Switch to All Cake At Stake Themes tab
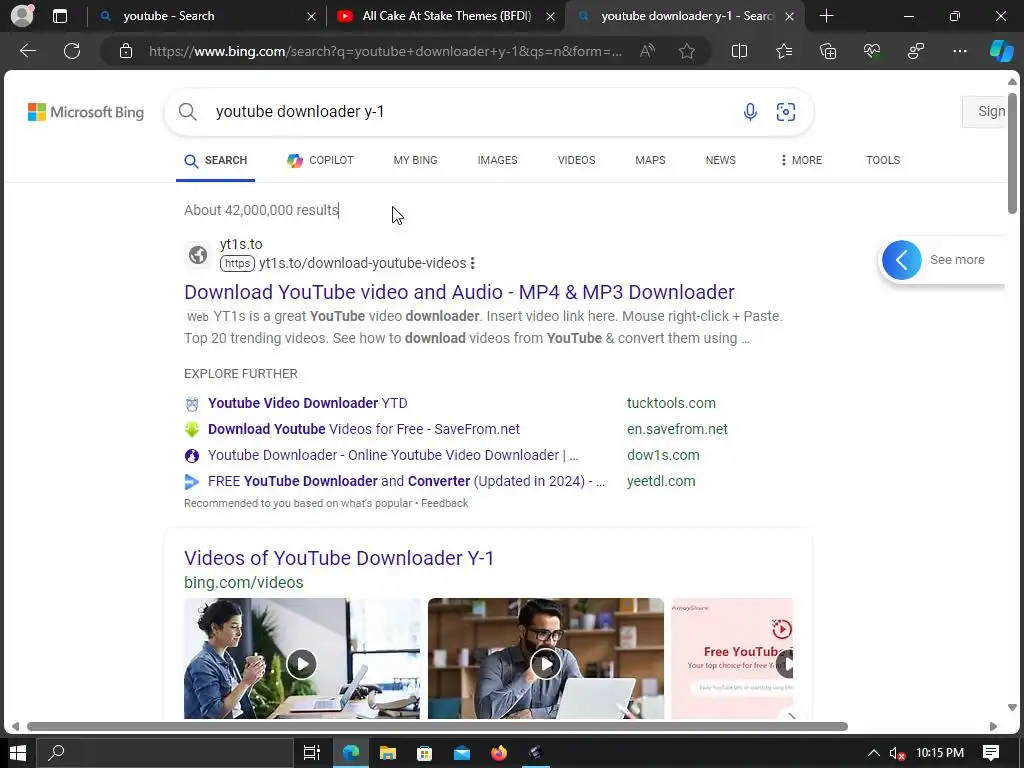 coord(446,16)
